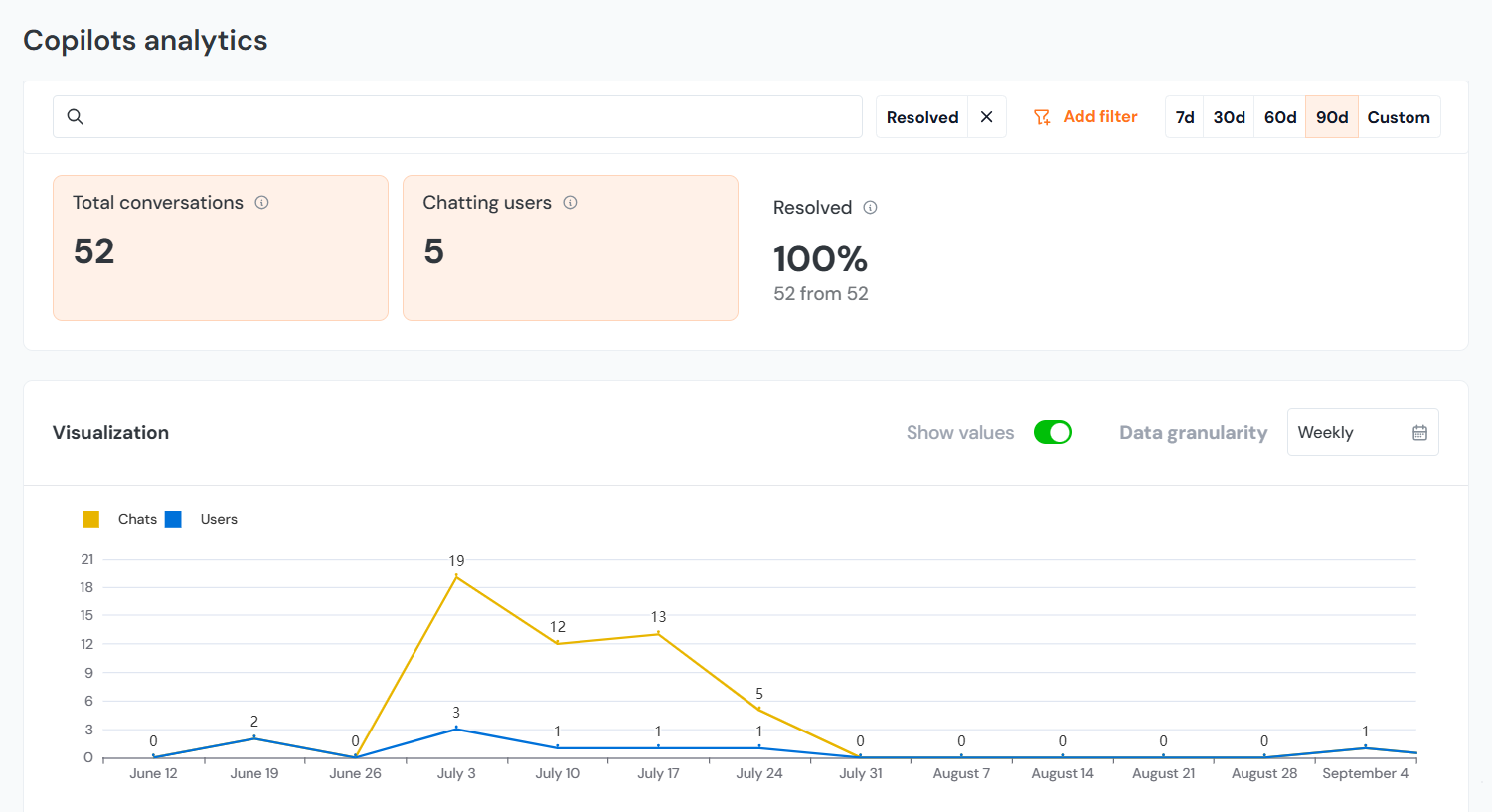The width and height of the screenshot is (1492, 812).
Task: Click info icon next to Resolved metric
Action: click(x=870, y=208)
